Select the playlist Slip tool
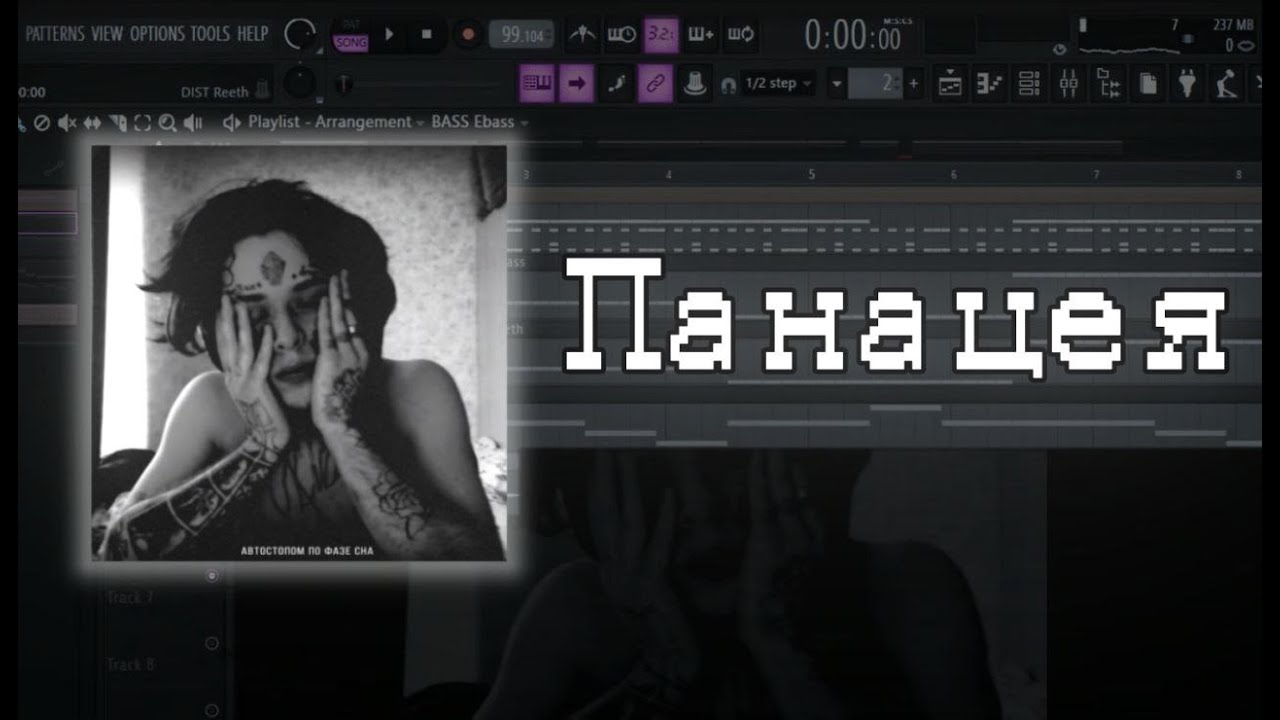 (x=92, y=123)
